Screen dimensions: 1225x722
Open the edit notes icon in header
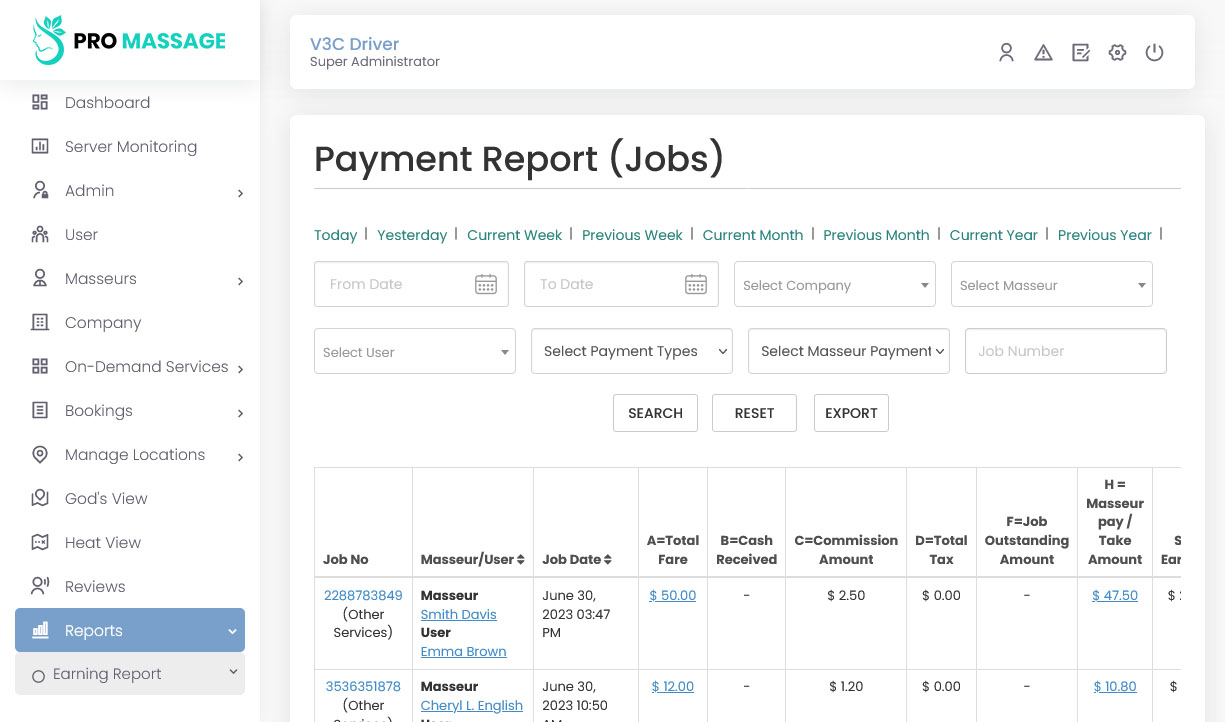click(1080, 53)
